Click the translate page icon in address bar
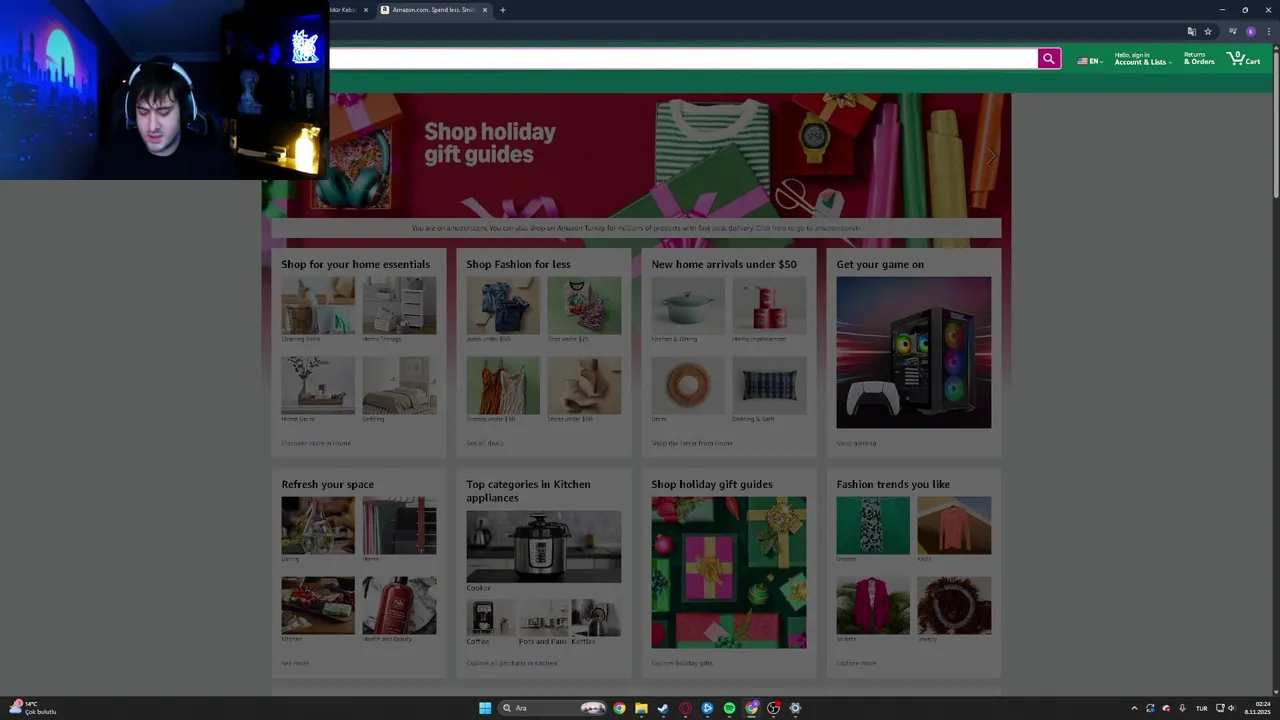The image size is (1280, 720). (x=1191, y=31)
